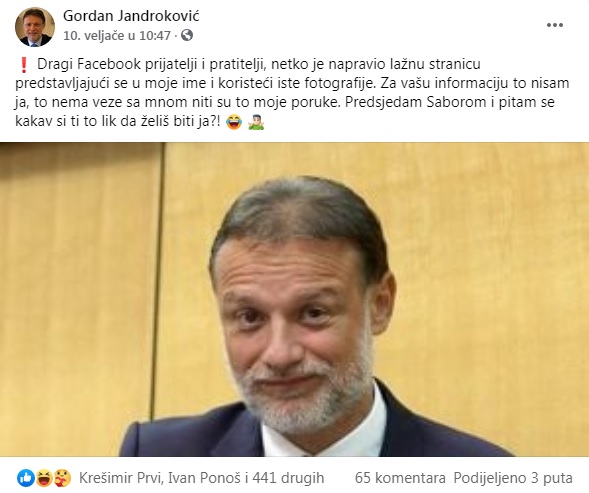The height and width of the screenshot is (493, 589).
Task: Click the Care hugging-heart reaction icon
Action: pos(62,478)
